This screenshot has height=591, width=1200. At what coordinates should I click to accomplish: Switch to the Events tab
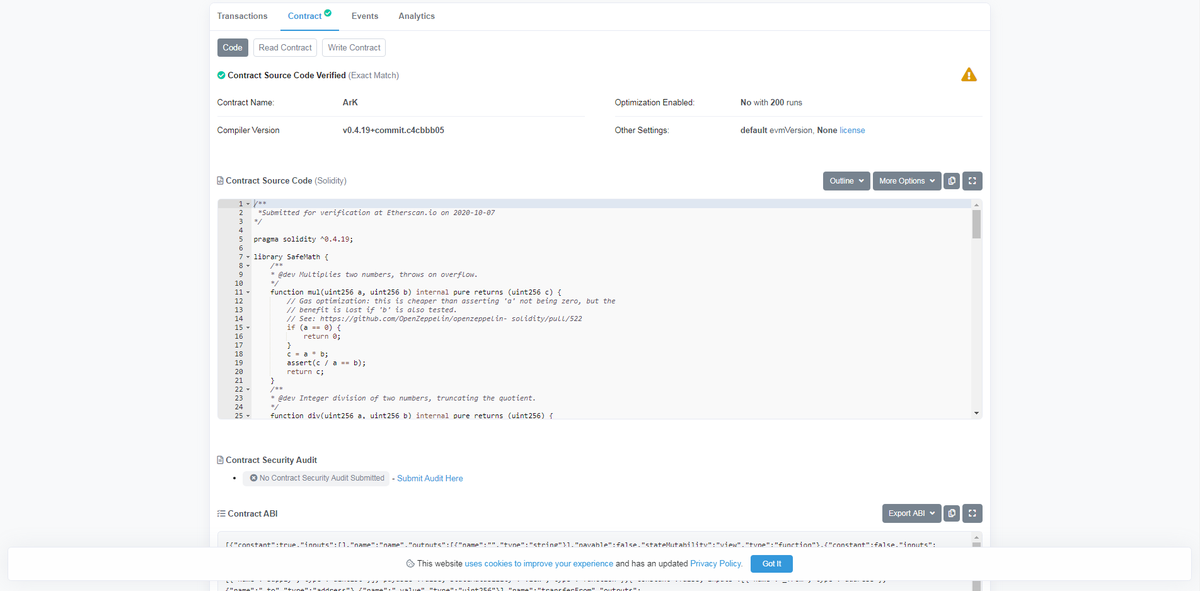tap(365, 16)
